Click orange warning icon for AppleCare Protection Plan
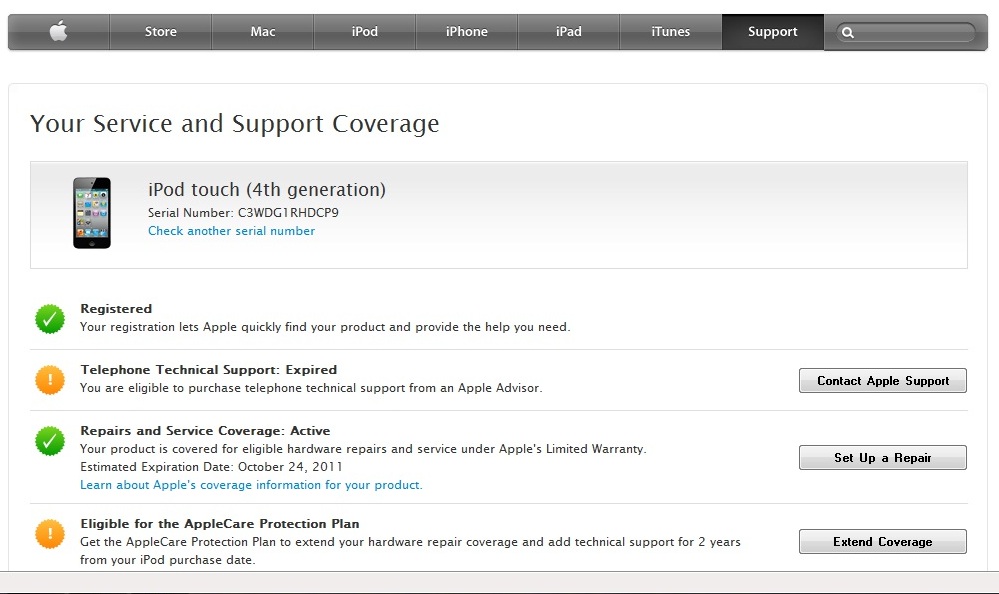The height and width of the screenshot is (594, 999). [50, 533]
